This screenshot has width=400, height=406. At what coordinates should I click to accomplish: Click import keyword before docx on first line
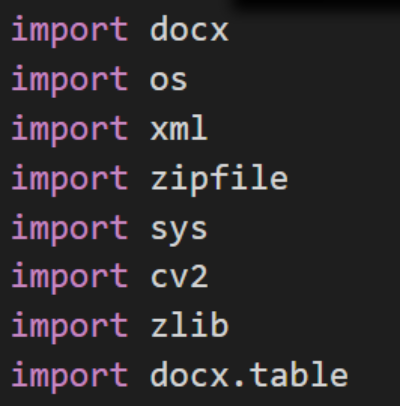pos(70,32)
